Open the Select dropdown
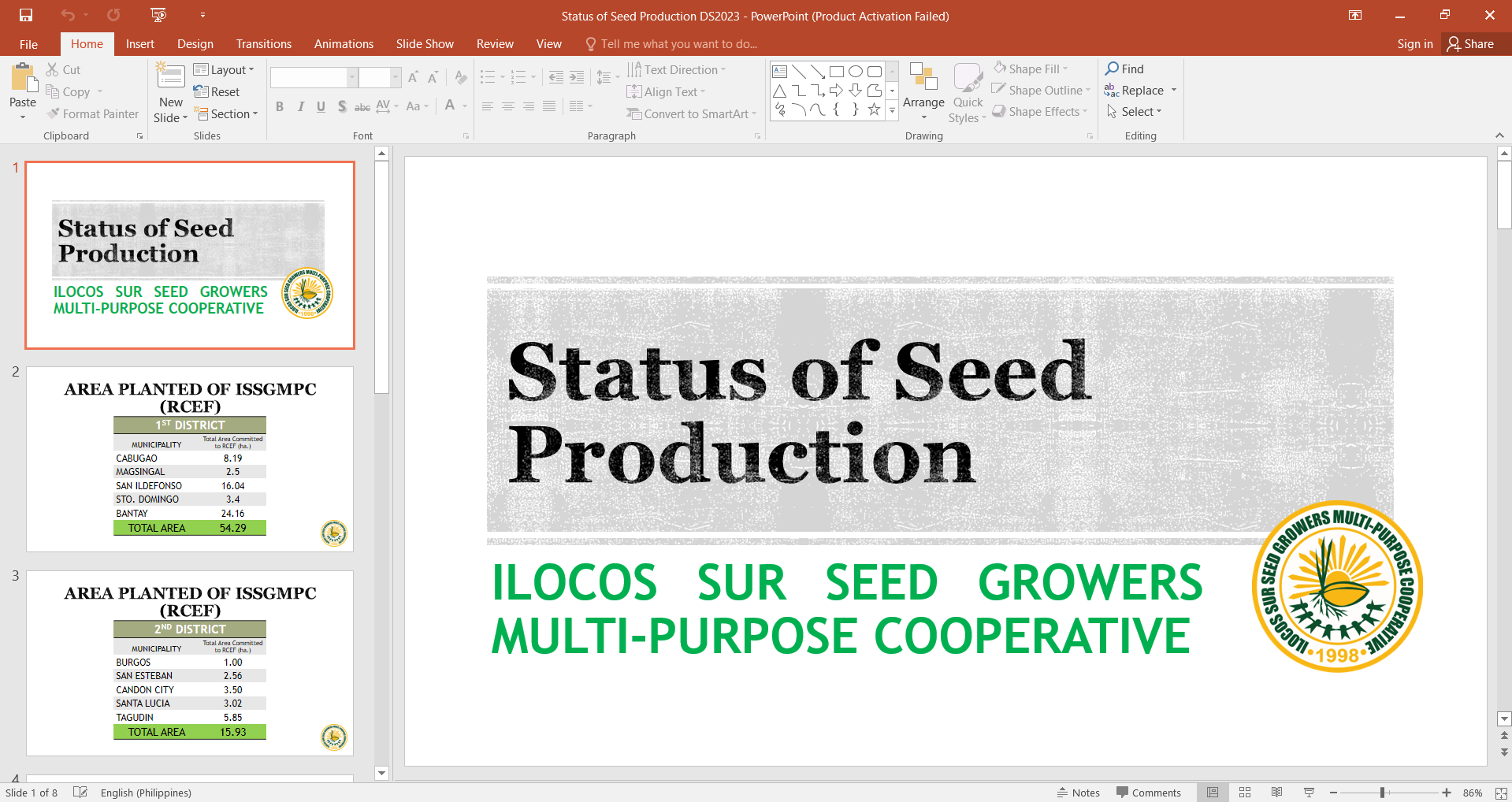The width and height of the screenshot is (1512, 802). point(1134,112)
